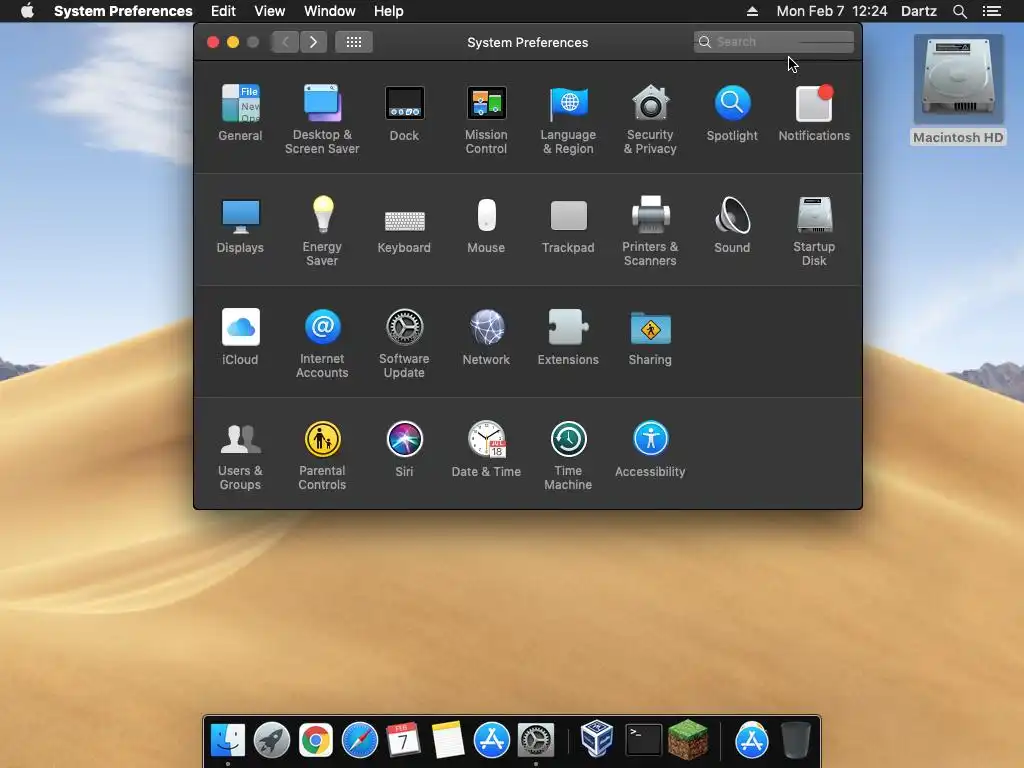Click the Show All grid button

[x=354, y=42]
